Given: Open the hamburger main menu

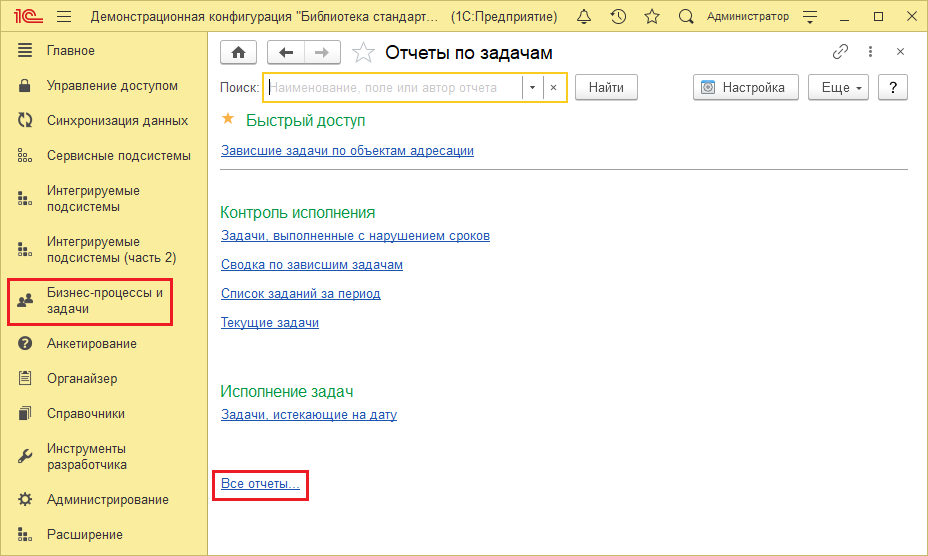Looking at the screenshot, I should (x=64, y=17).
